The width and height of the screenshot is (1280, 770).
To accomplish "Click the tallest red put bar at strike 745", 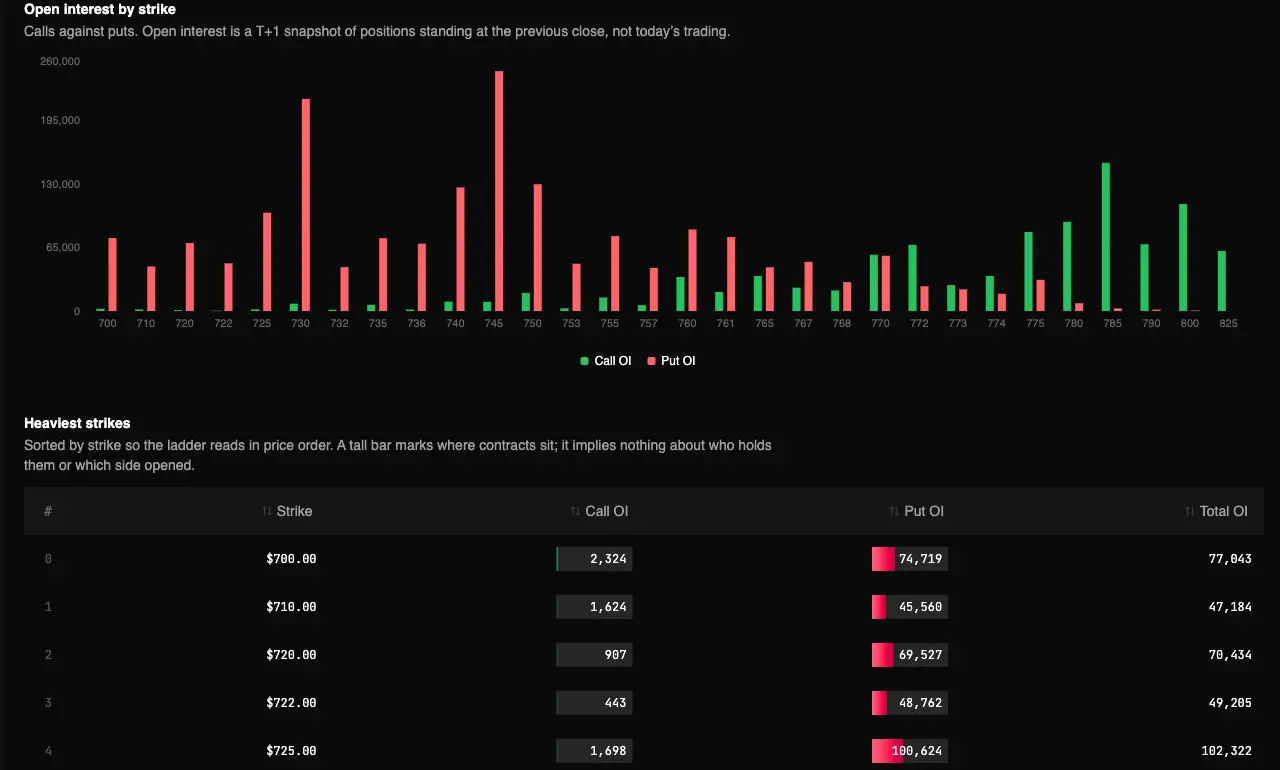I will 499,191.
